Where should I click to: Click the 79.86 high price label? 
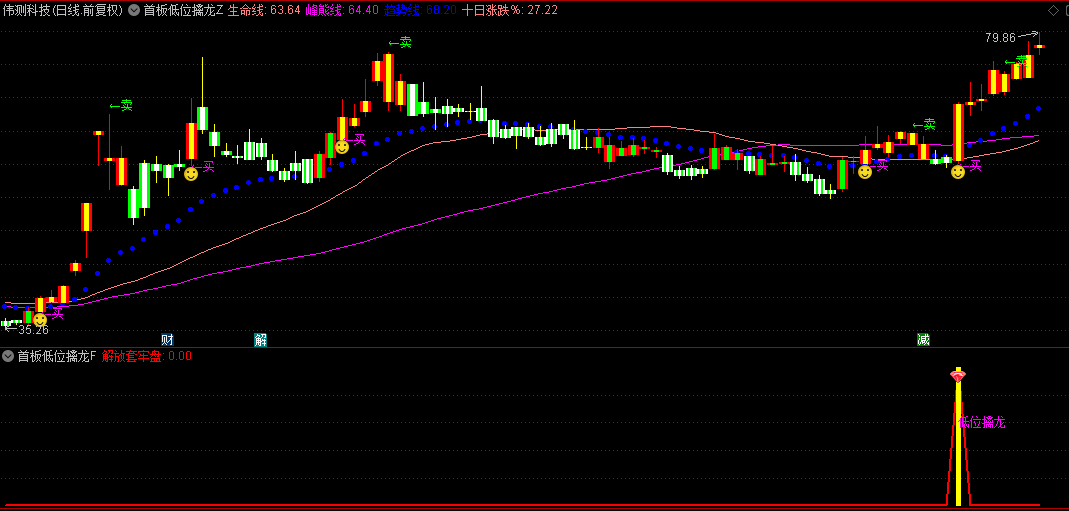[1000, 37]
